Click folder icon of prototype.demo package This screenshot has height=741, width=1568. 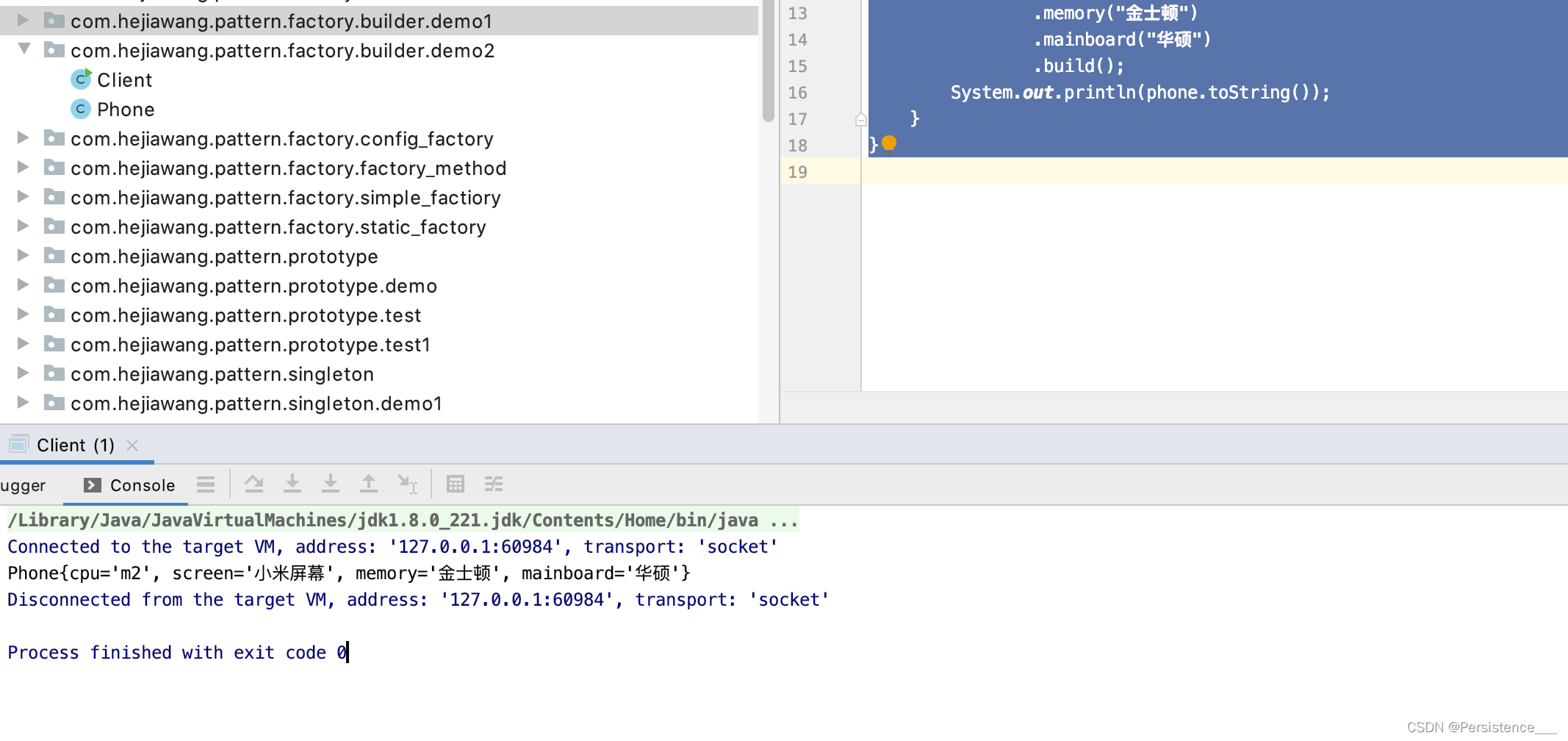[x=54, y=285]
